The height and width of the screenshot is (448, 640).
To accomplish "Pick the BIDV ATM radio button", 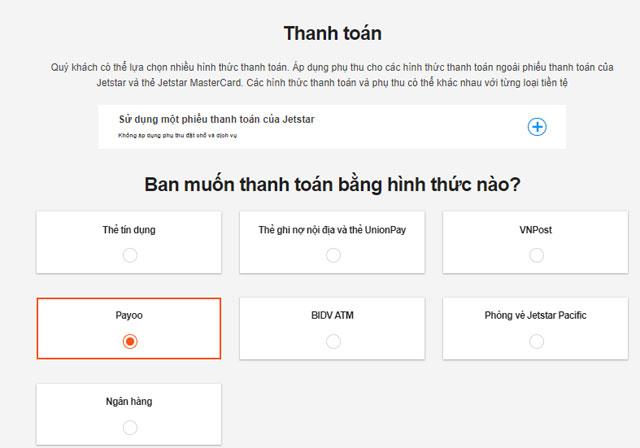I will point(333,341).
